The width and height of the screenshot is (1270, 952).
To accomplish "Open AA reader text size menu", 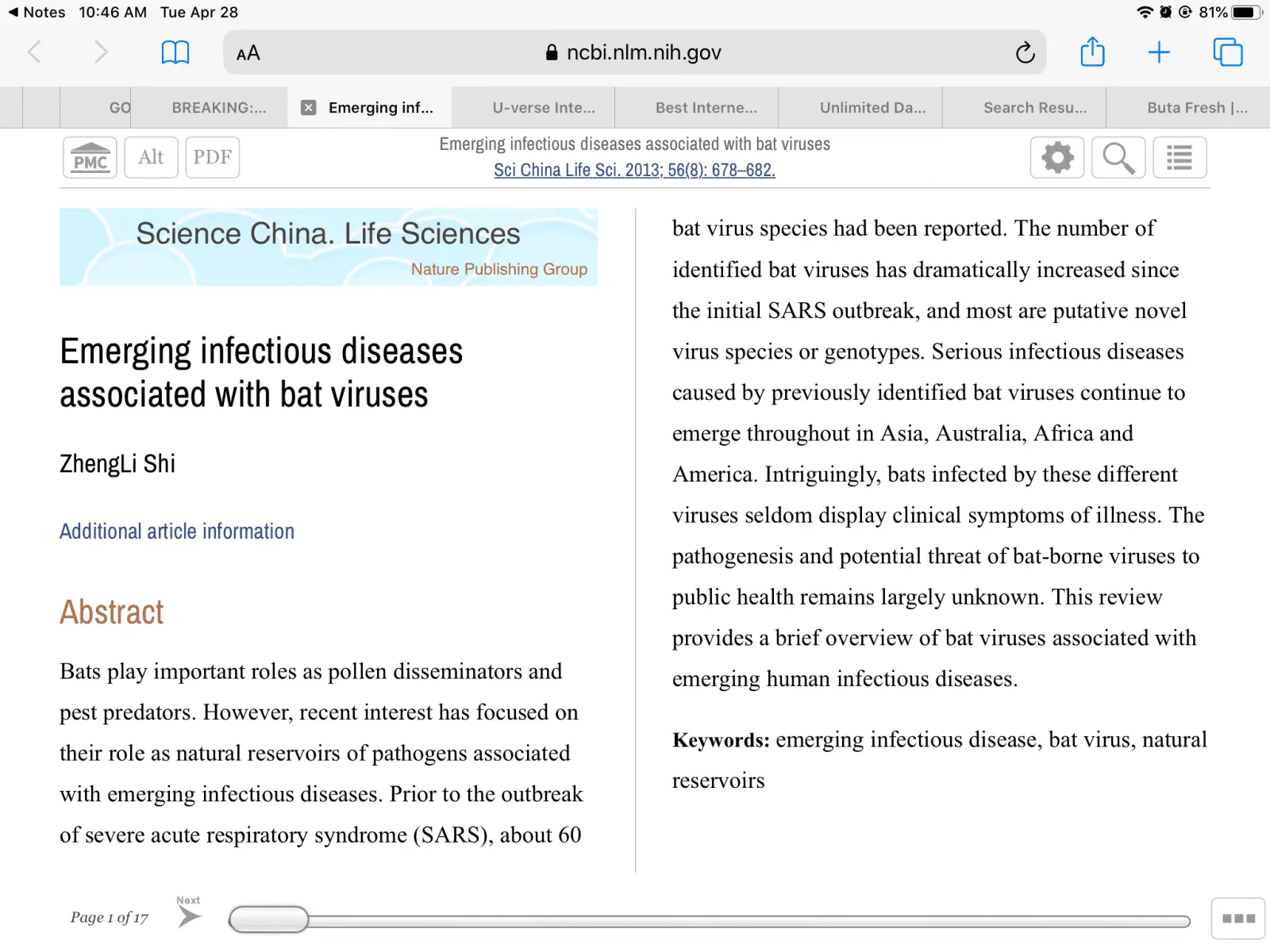I will click(248, 53).
